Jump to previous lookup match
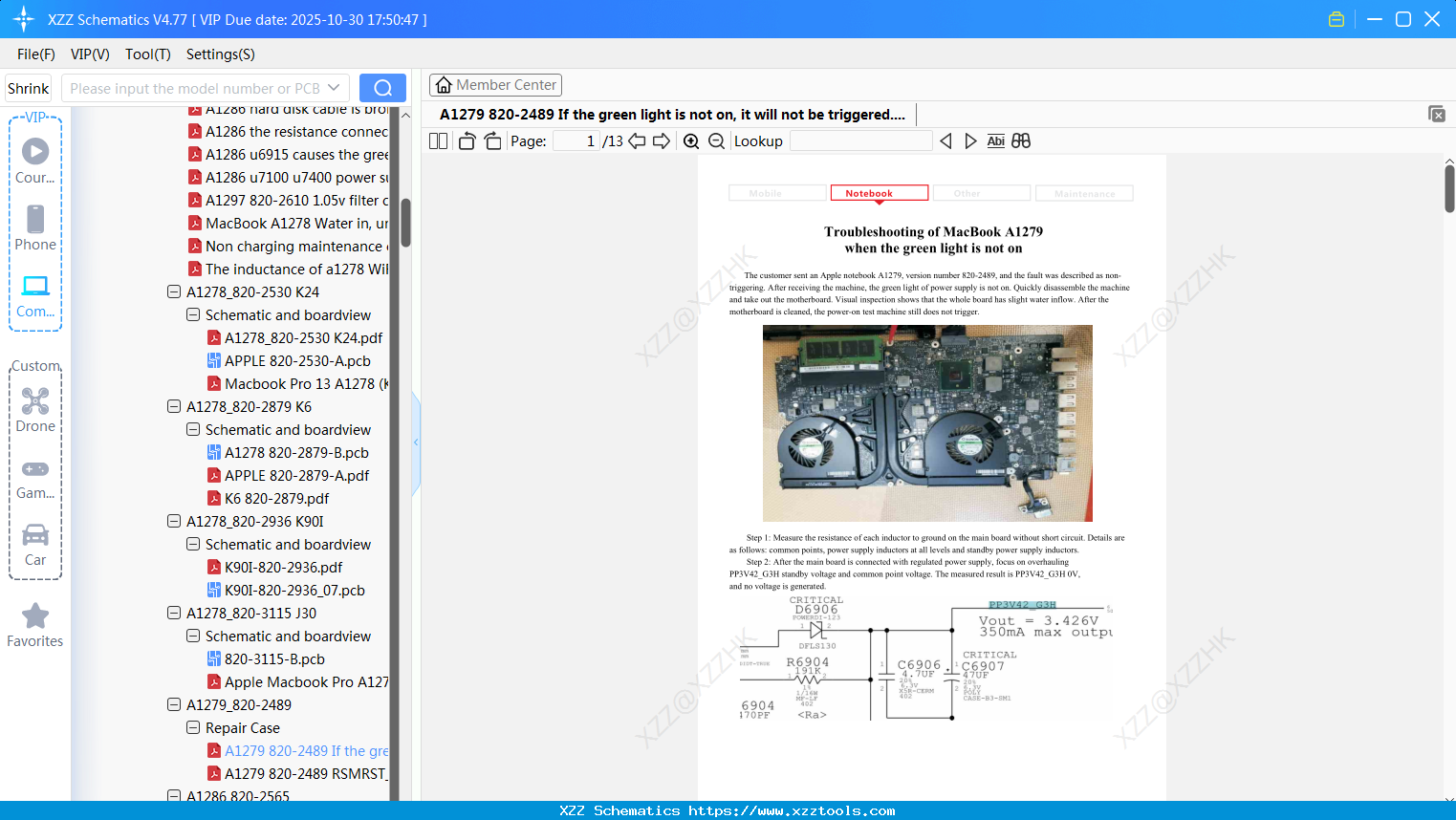 point(945,141)
